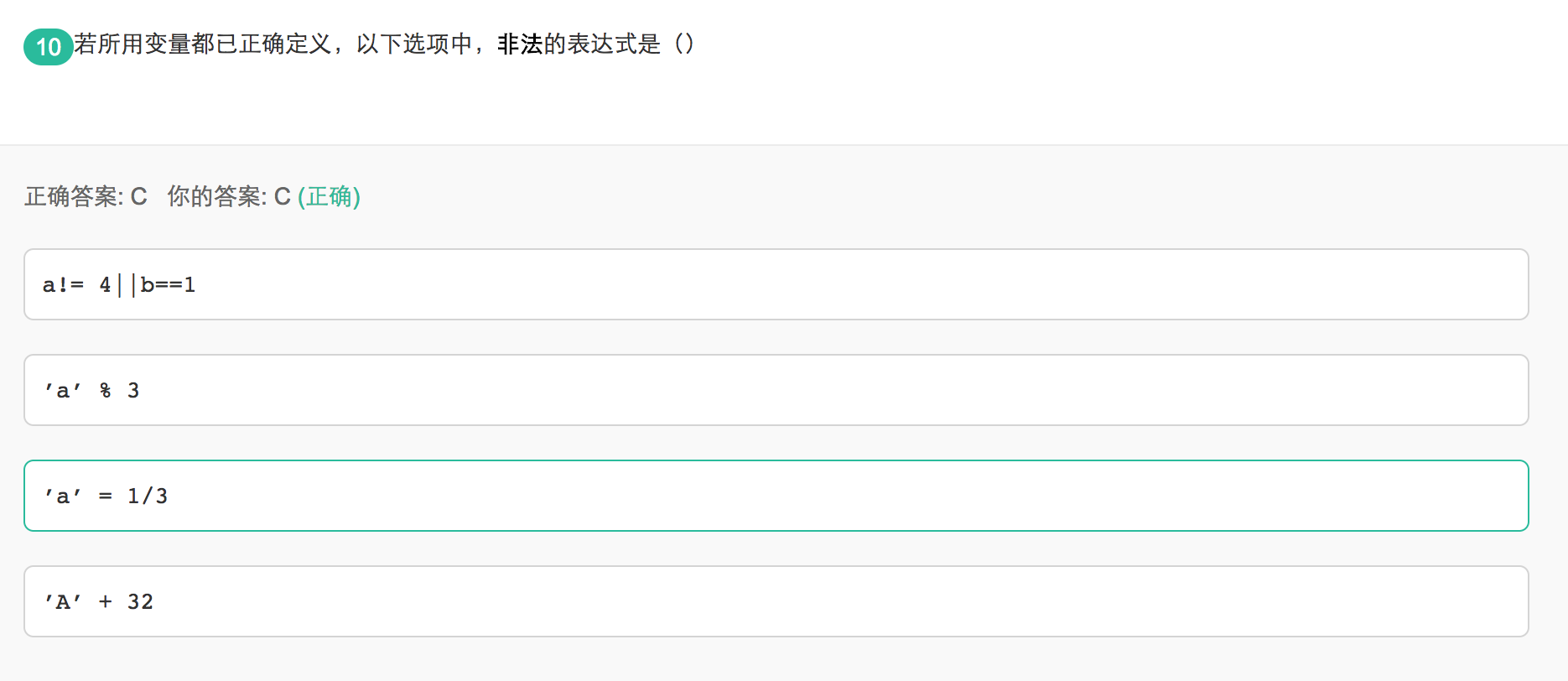Click the b==1 part of first option
Viewport: 1568px width, 681px height.
[x=168, y=285]
